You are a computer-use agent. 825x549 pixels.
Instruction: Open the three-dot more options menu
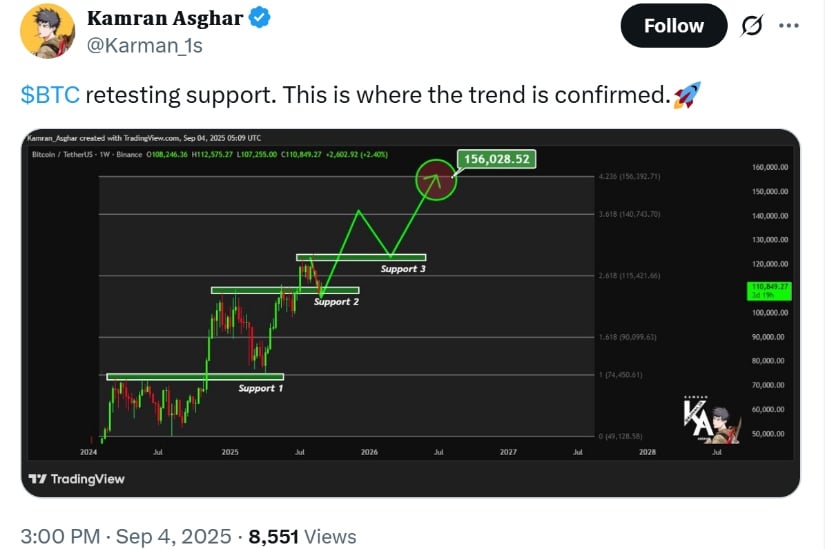pos(789,25)
